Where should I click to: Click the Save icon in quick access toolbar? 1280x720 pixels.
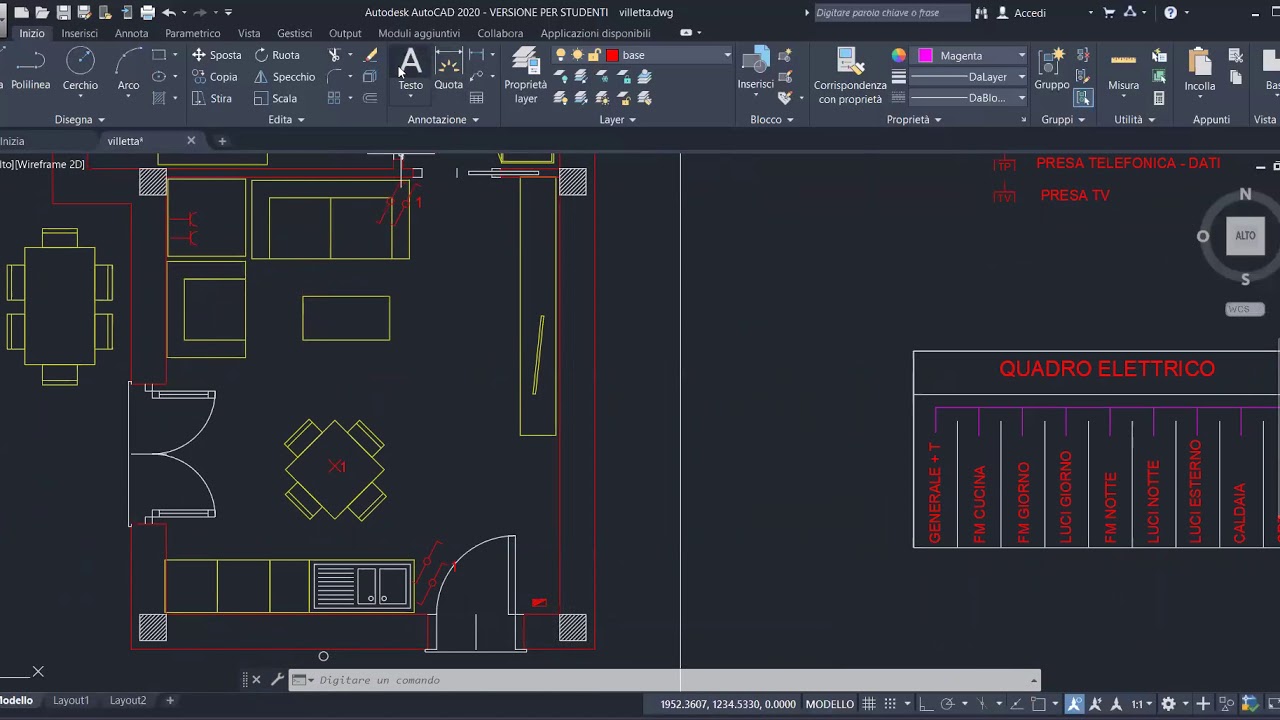[x=63, y=12]
